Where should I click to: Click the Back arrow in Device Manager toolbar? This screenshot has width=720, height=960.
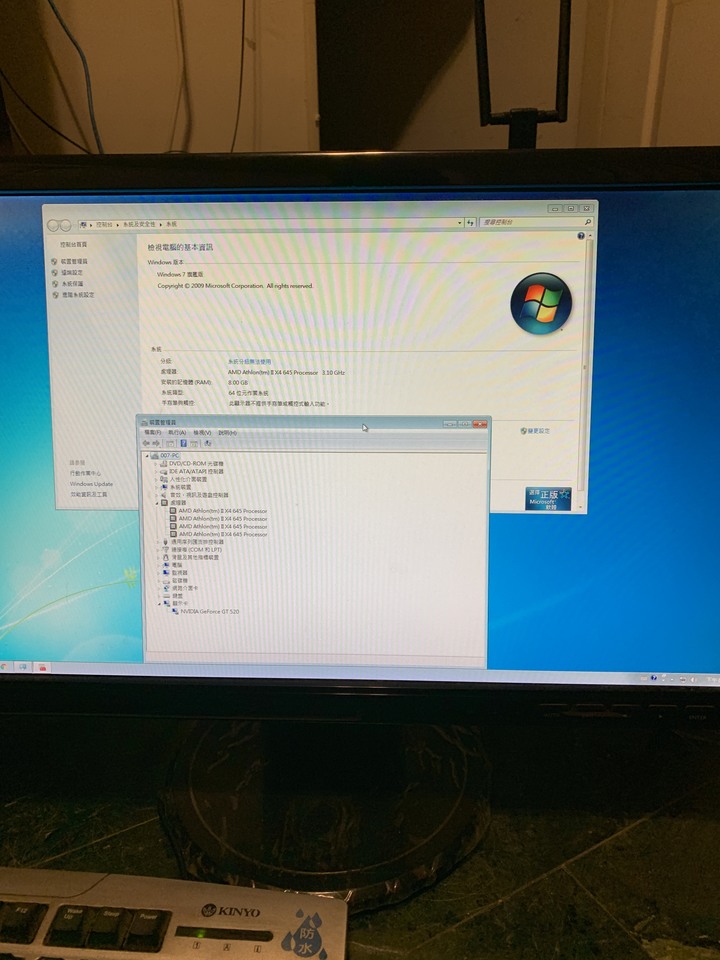click(x=146, y=443)
